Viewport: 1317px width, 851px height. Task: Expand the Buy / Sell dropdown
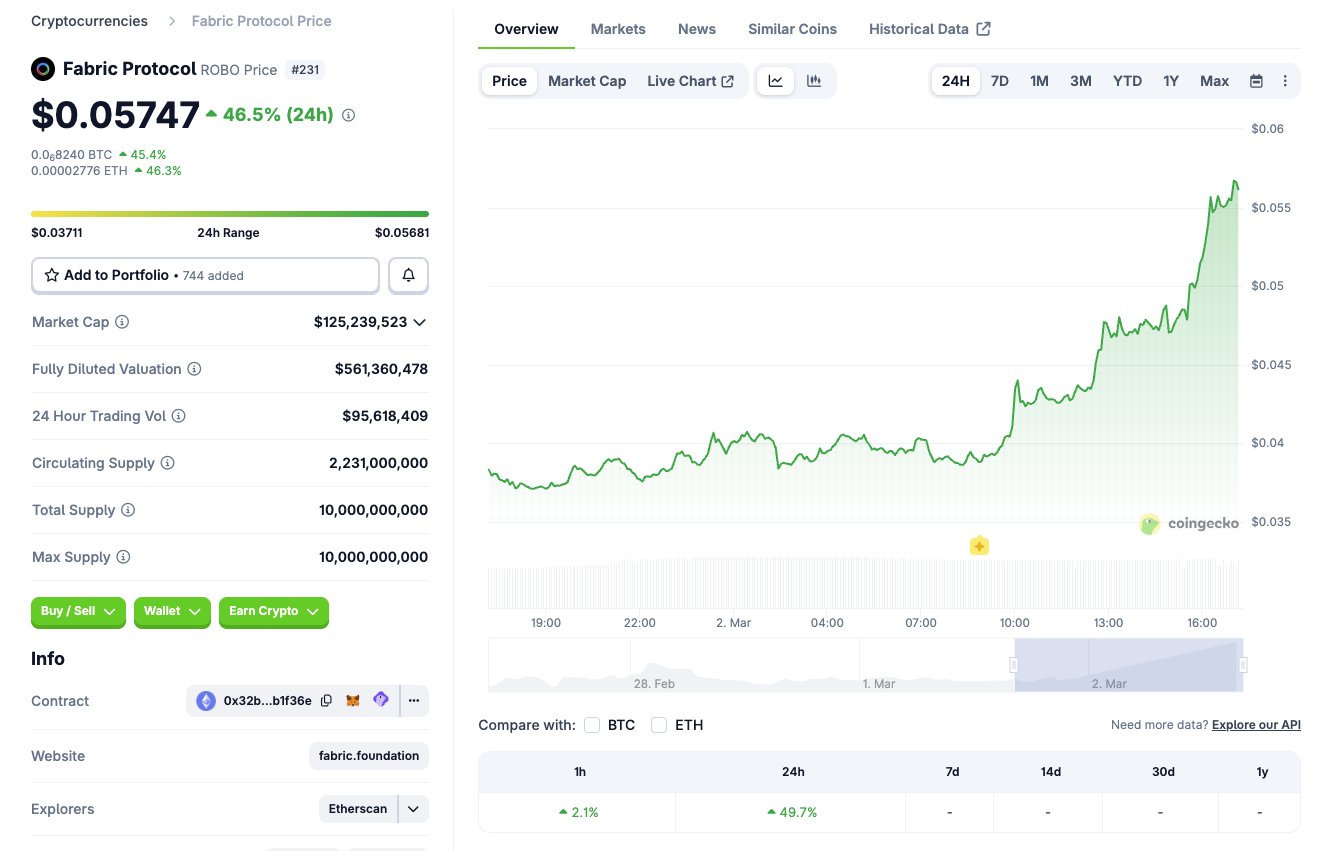click(x=79, y=611)
